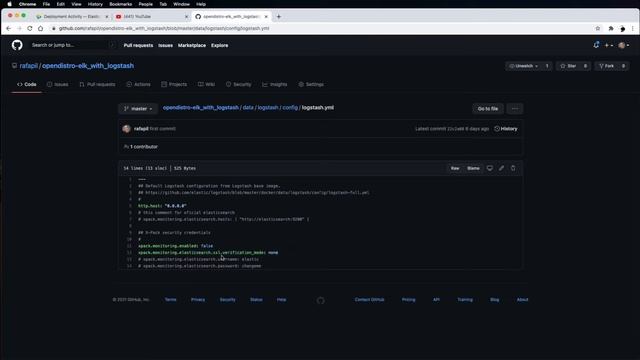Open opendistro-elk_with_logstash repo title link
This screenshot has width=640, height=360.
tap(88, 66)
